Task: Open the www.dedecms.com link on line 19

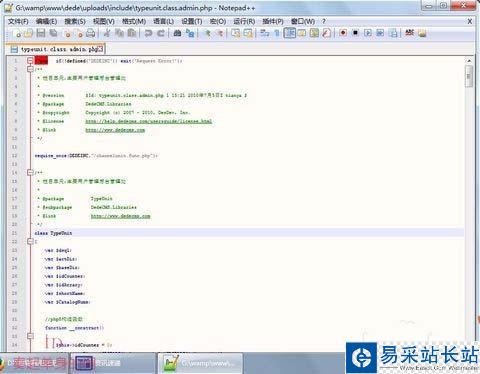Action: point(120,216)
